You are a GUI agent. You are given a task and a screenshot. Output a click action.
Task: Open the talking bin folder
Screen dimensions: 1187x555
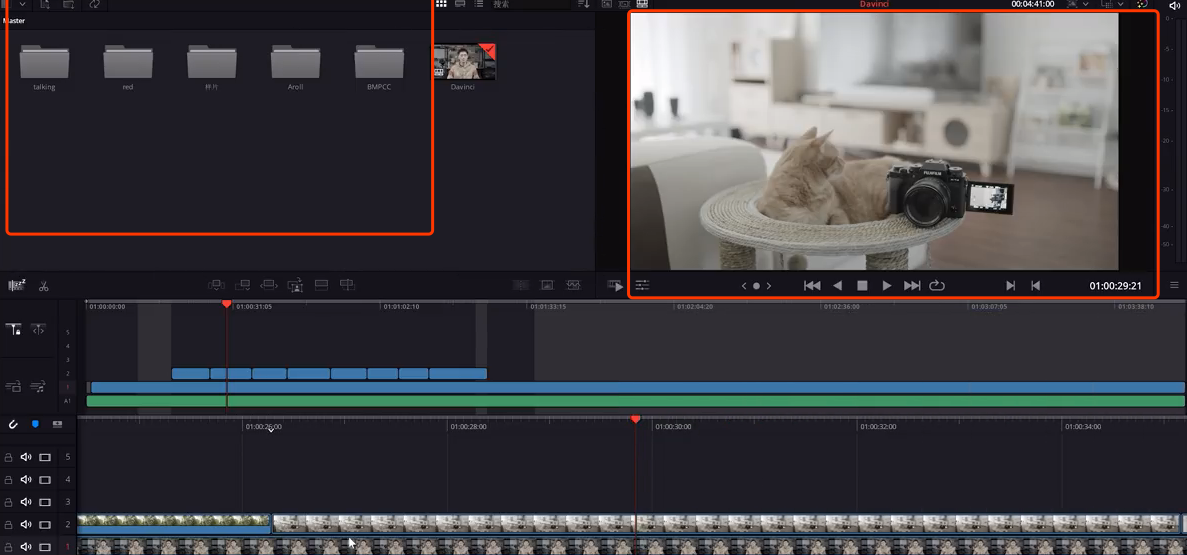[x=44, y=62]
